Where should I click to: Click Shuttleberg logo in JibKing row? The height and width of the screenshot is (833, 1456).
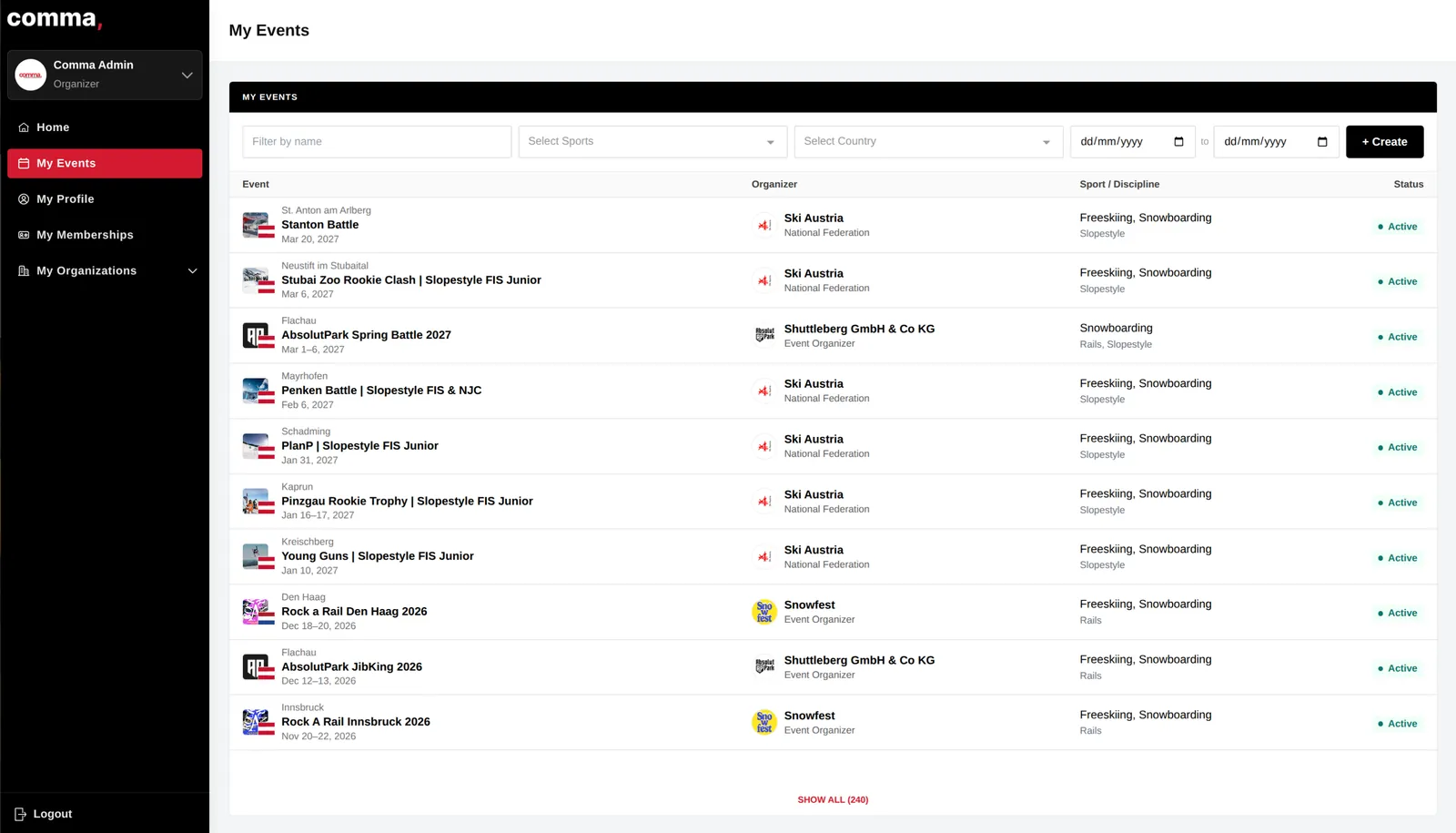[x=764, y=667]
